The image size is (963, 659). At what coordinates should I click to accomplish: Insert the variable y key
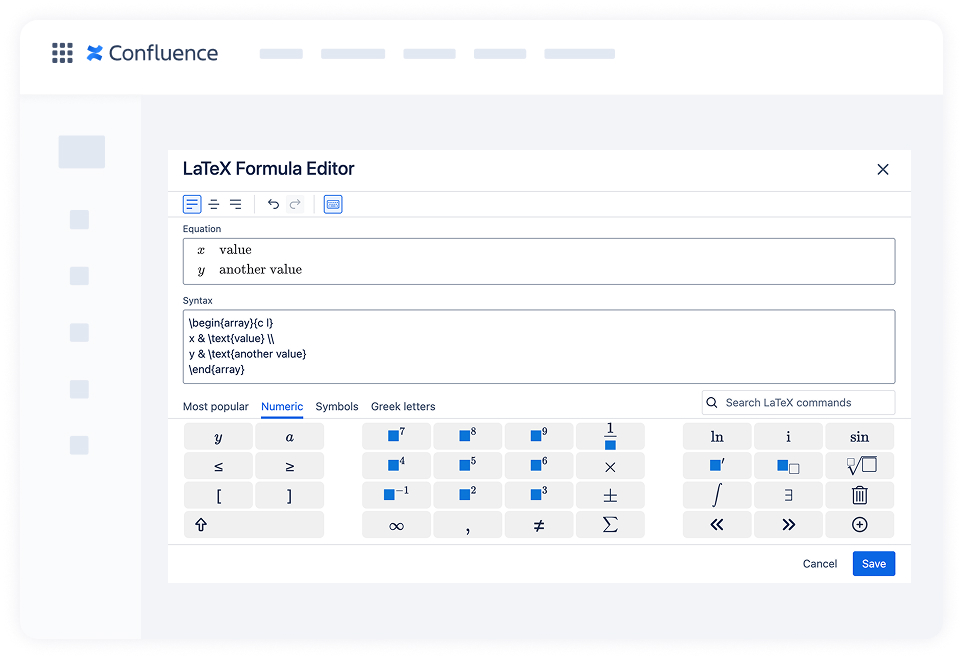pos(218,437)
